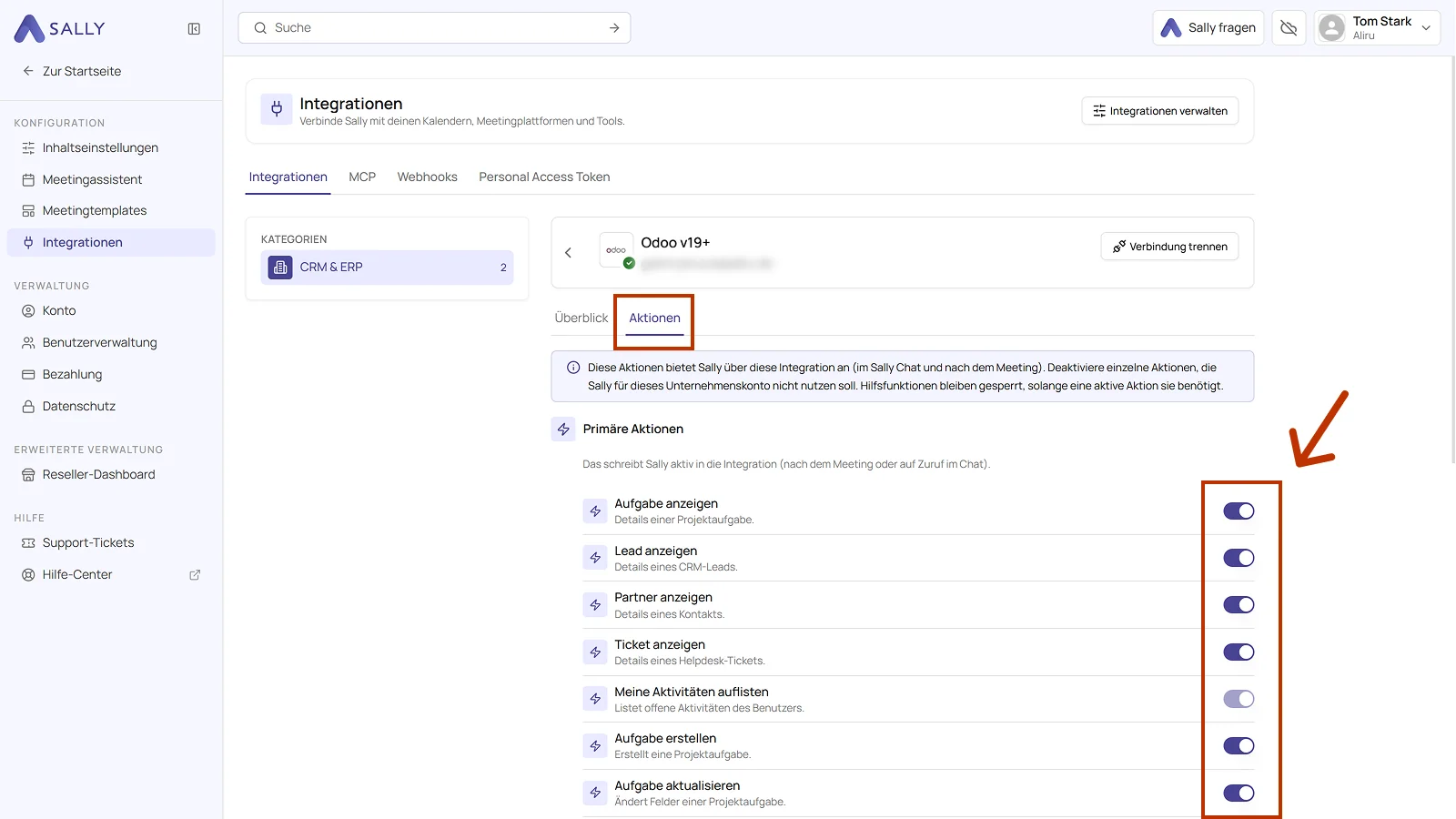This screenshot has height=819, width=1456.
Task: Open Benutzerverwaltung in the sidebar
Action: [x=111, y=343]
